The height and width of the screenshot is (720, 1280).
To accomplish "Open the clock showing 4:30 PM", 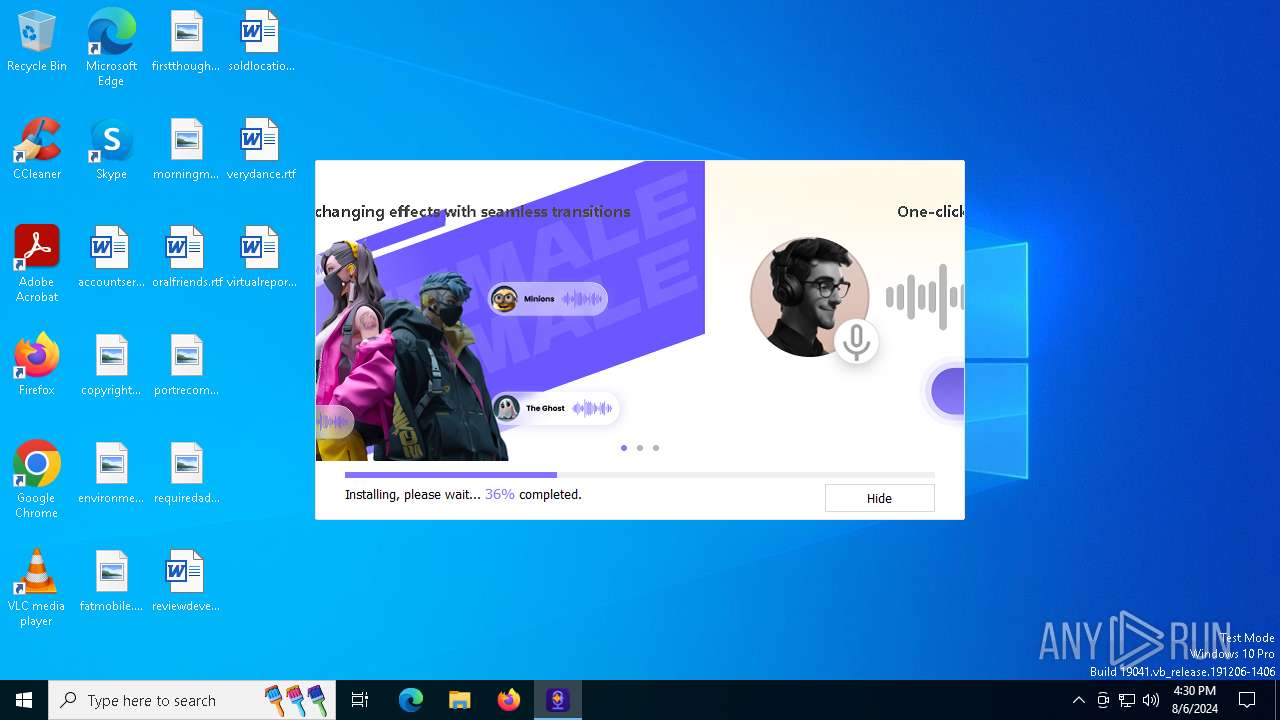I will 1194,700.
